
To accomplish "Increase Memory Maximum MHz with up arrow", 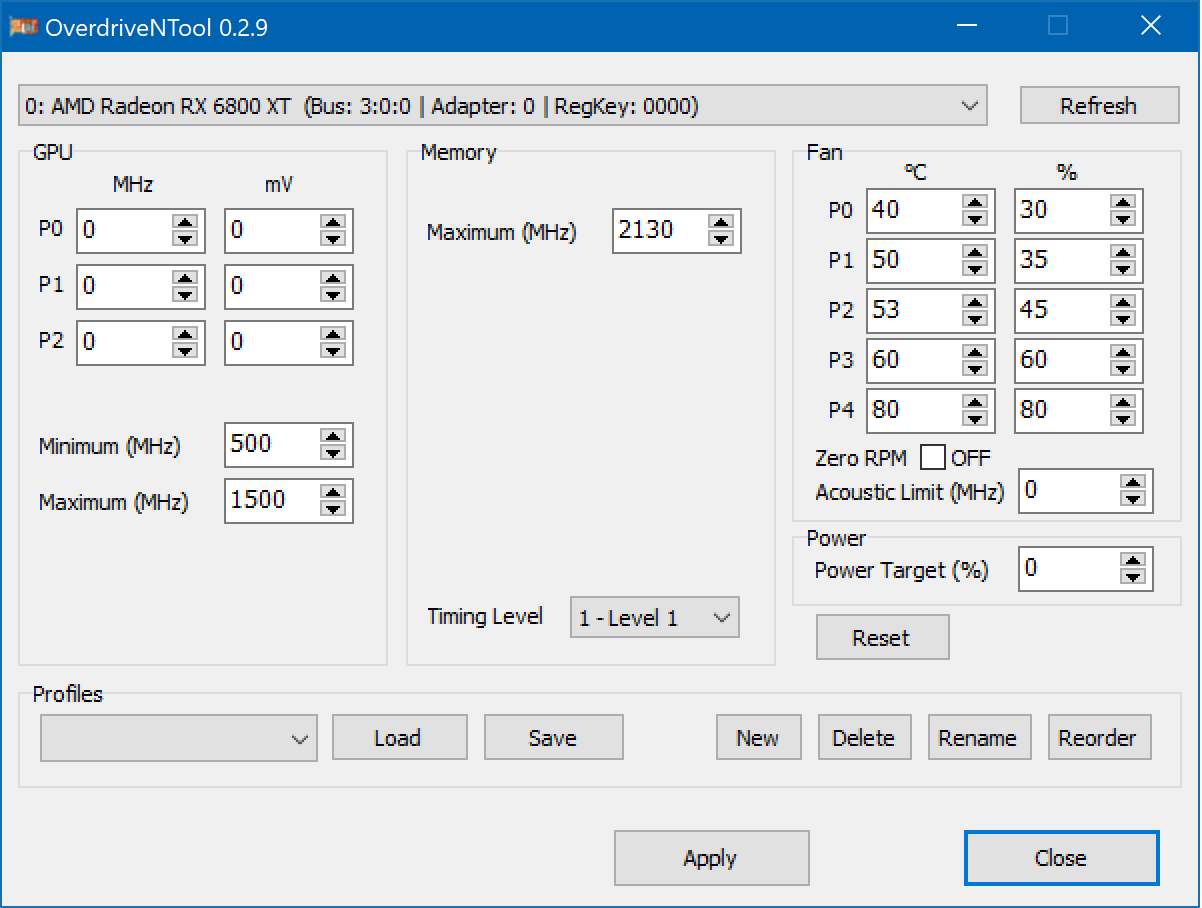I will 721,222.
